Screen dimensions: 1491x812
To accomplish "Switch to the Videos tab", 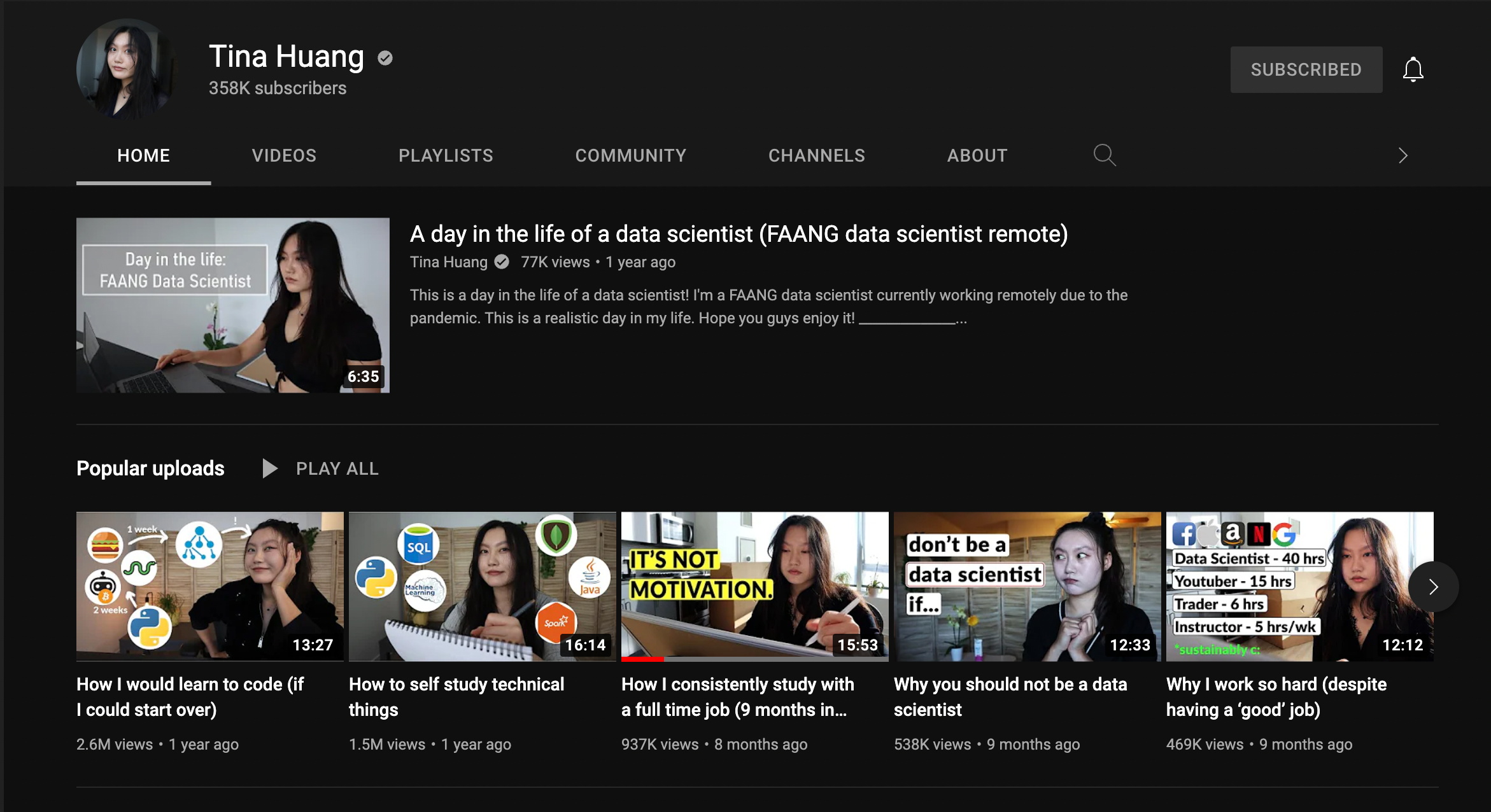I will click(284, 155).
